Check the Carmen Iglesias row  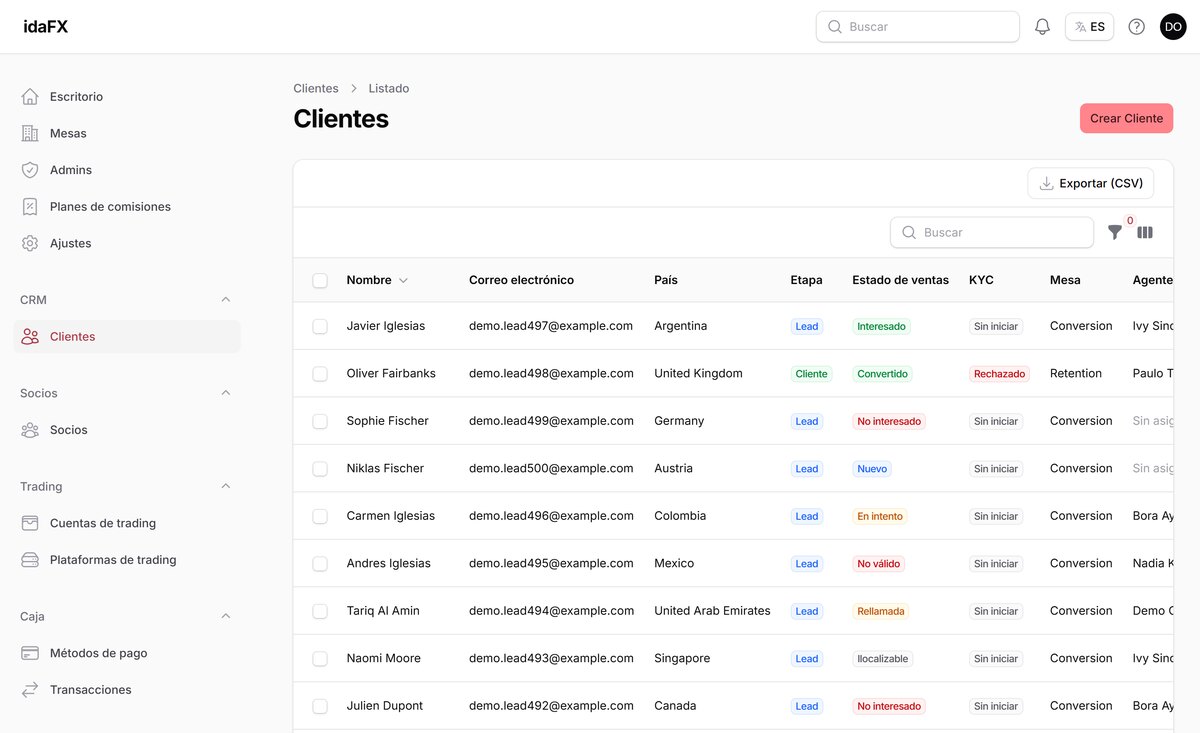tap(320, 516)
